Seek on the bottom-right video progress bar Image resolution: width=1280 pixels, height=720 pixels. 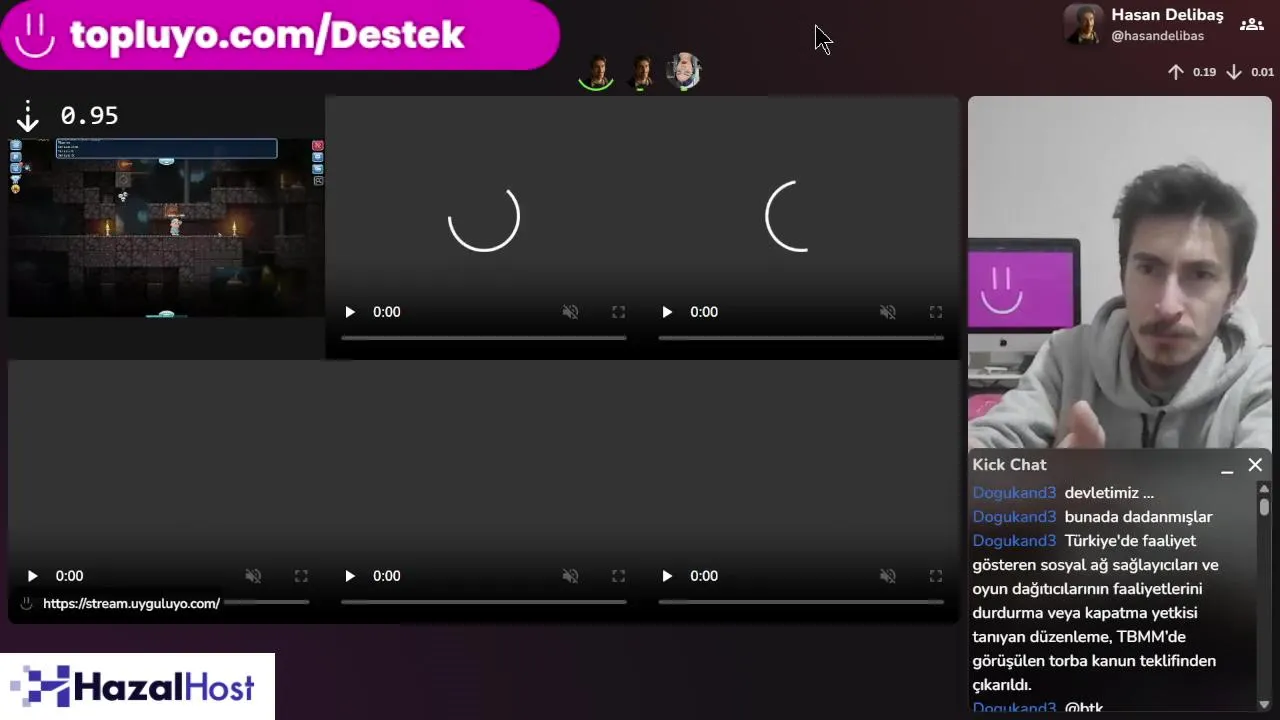[801, 602]
